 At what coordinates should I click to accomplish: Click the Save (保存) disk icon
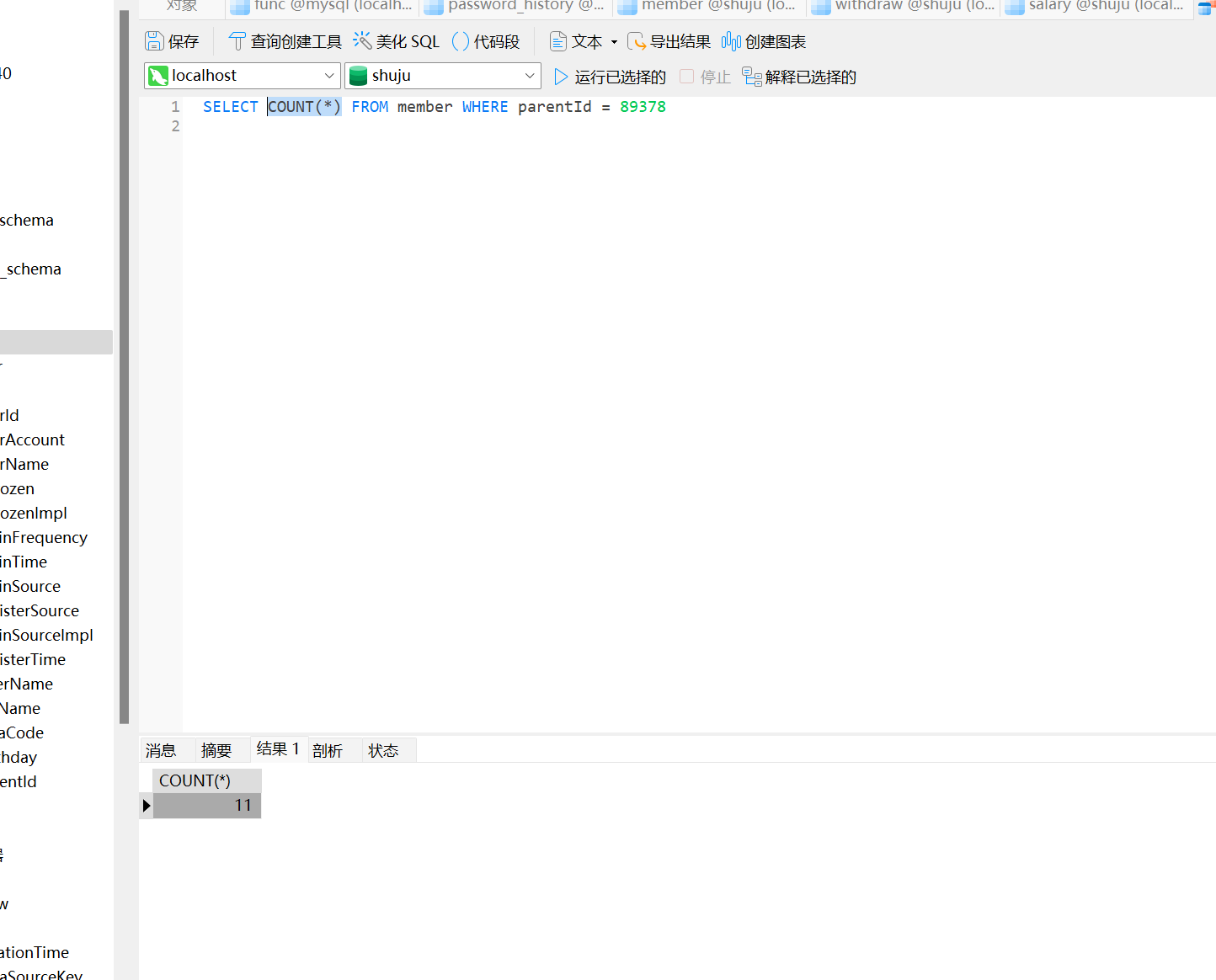154,41
